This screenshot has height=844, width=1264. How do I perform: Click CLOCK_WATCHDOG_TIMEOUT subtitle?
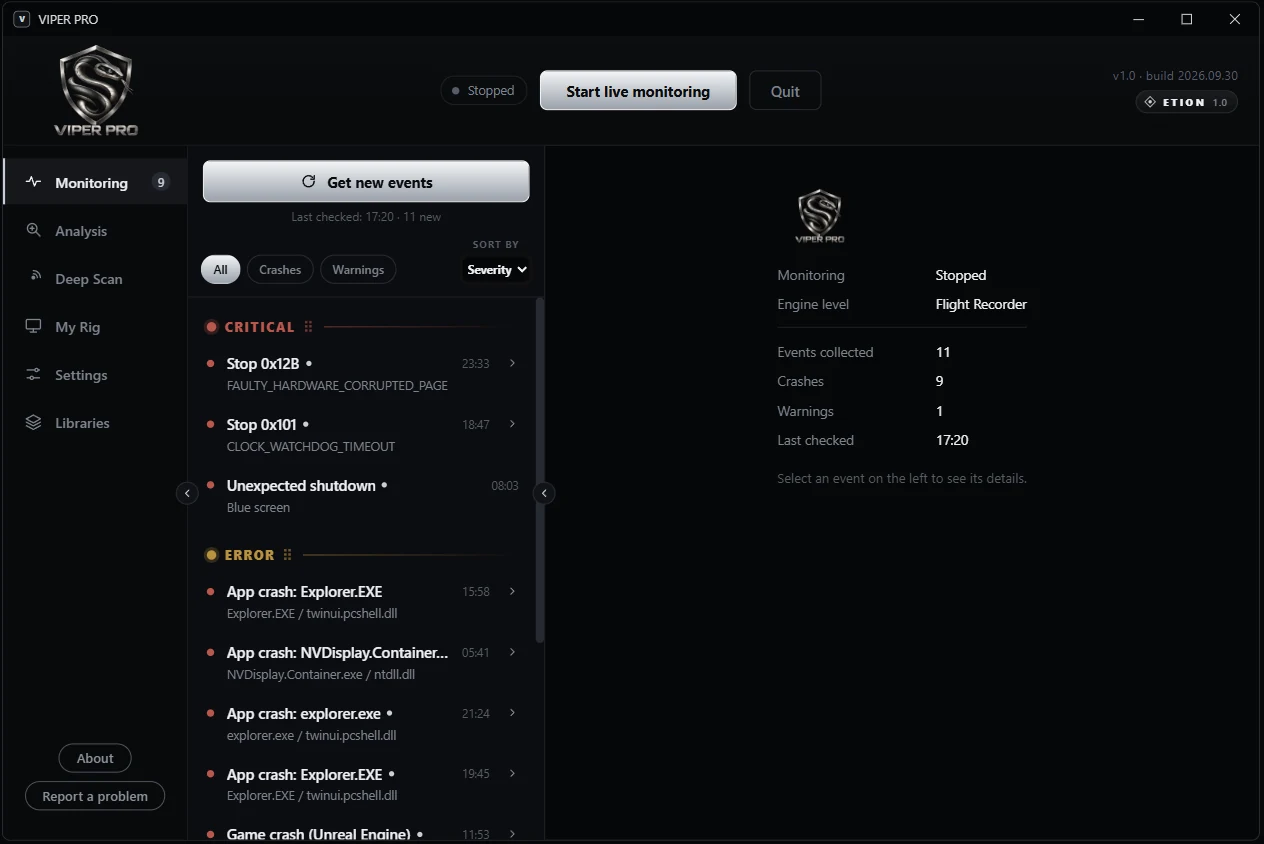[311, 447]
